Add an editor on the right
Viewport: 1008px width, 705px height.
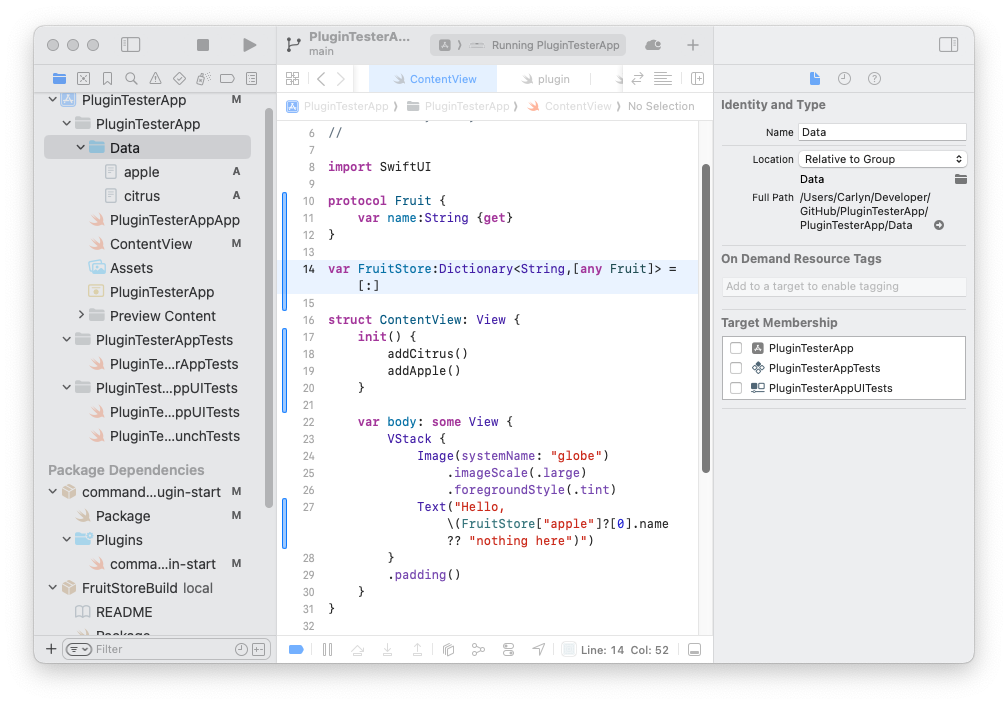click(x=698, y=78)
